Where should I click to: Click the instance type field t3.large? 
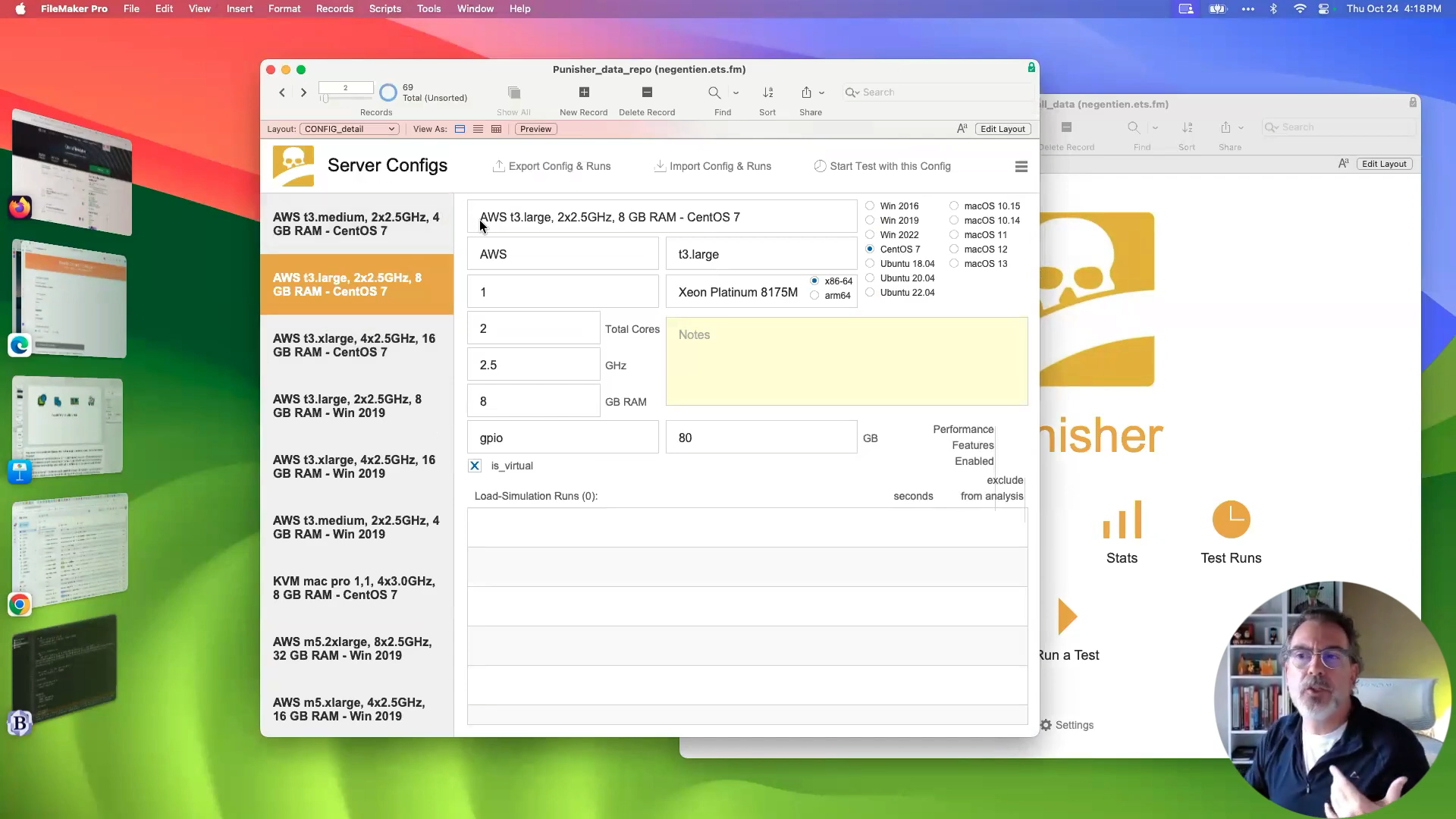(761, 254)
